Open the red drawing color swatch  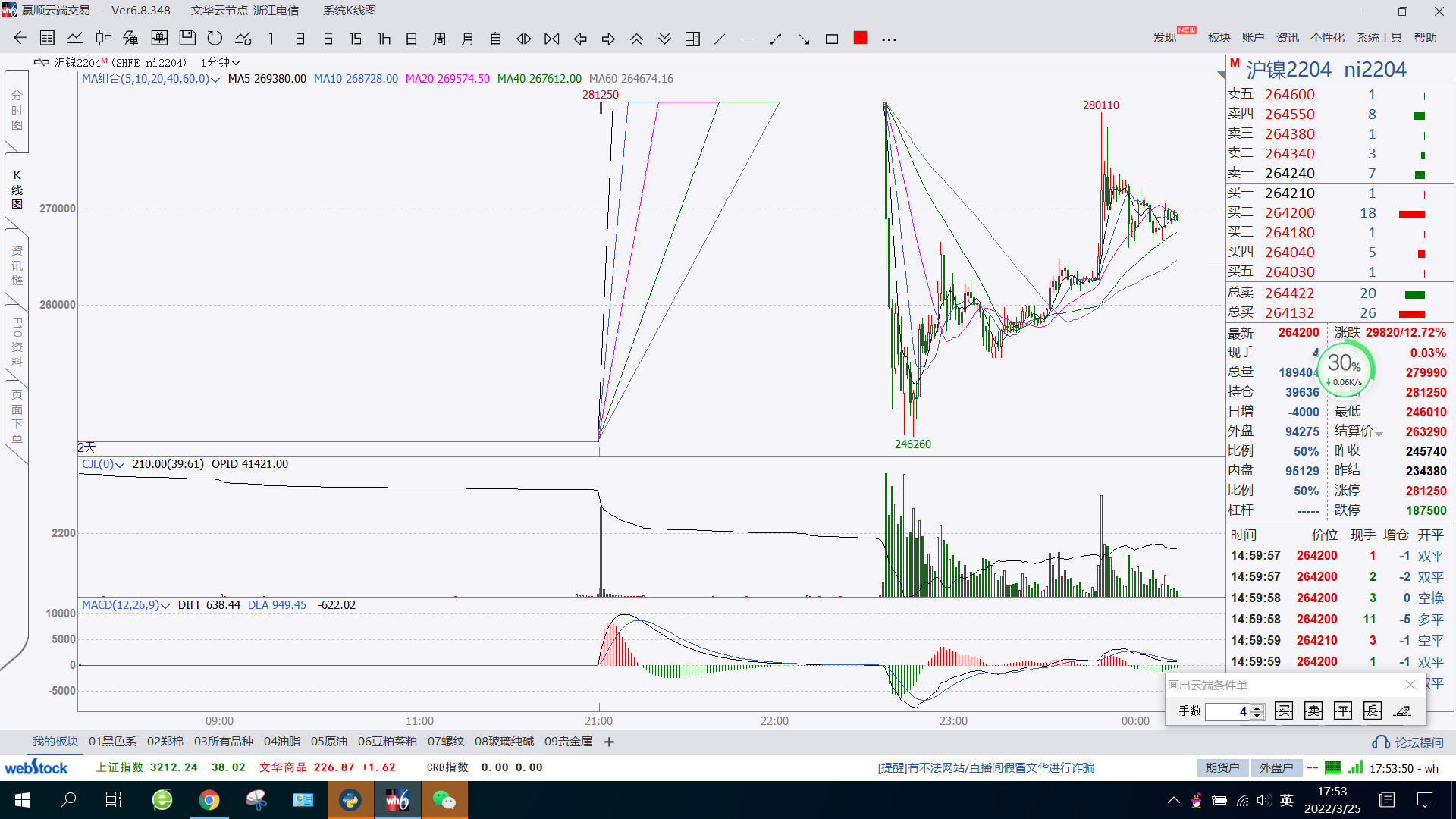tap(860, 38)
